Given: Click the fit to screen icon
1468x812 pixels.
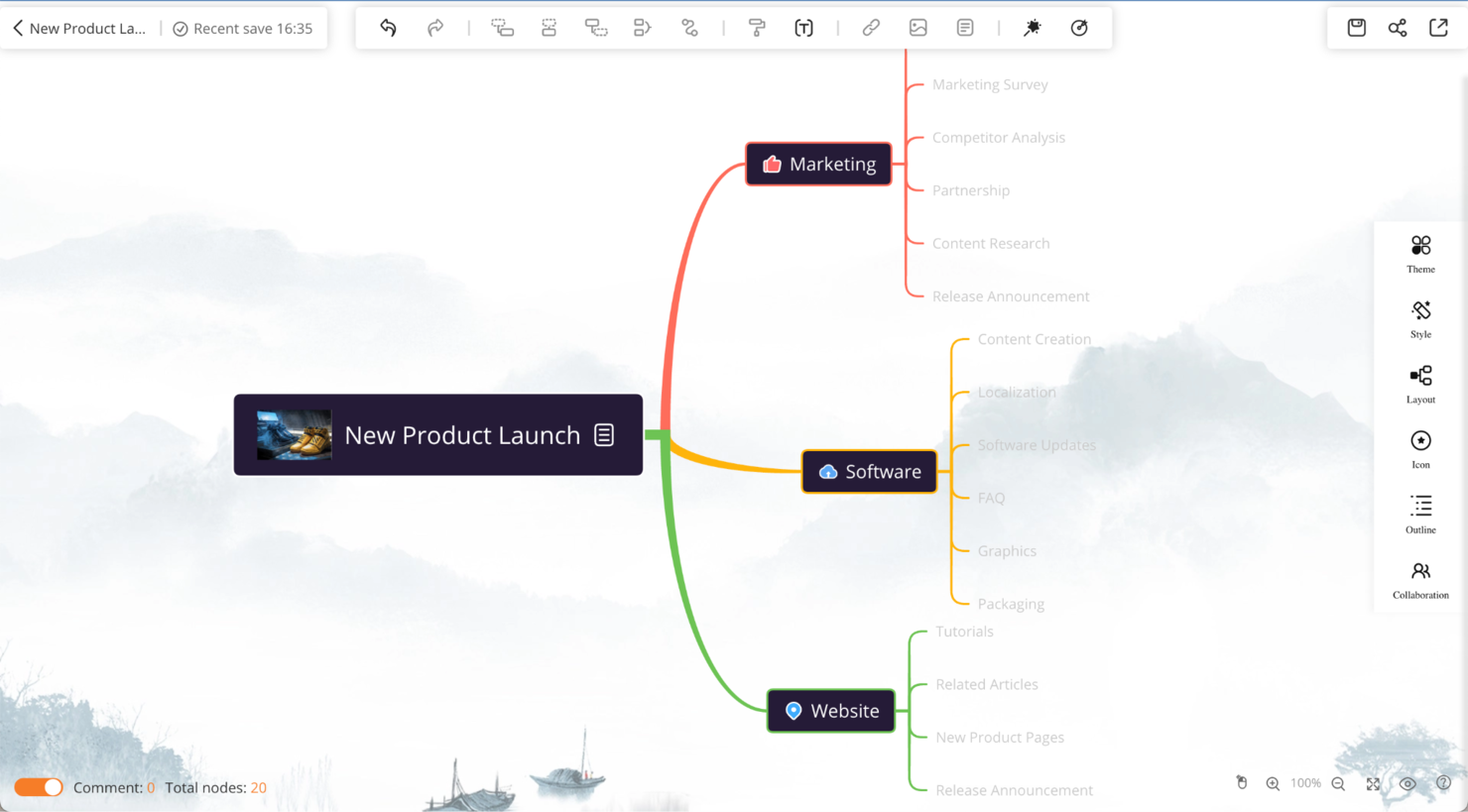Looking at the screenshot, I should 1373,783.
